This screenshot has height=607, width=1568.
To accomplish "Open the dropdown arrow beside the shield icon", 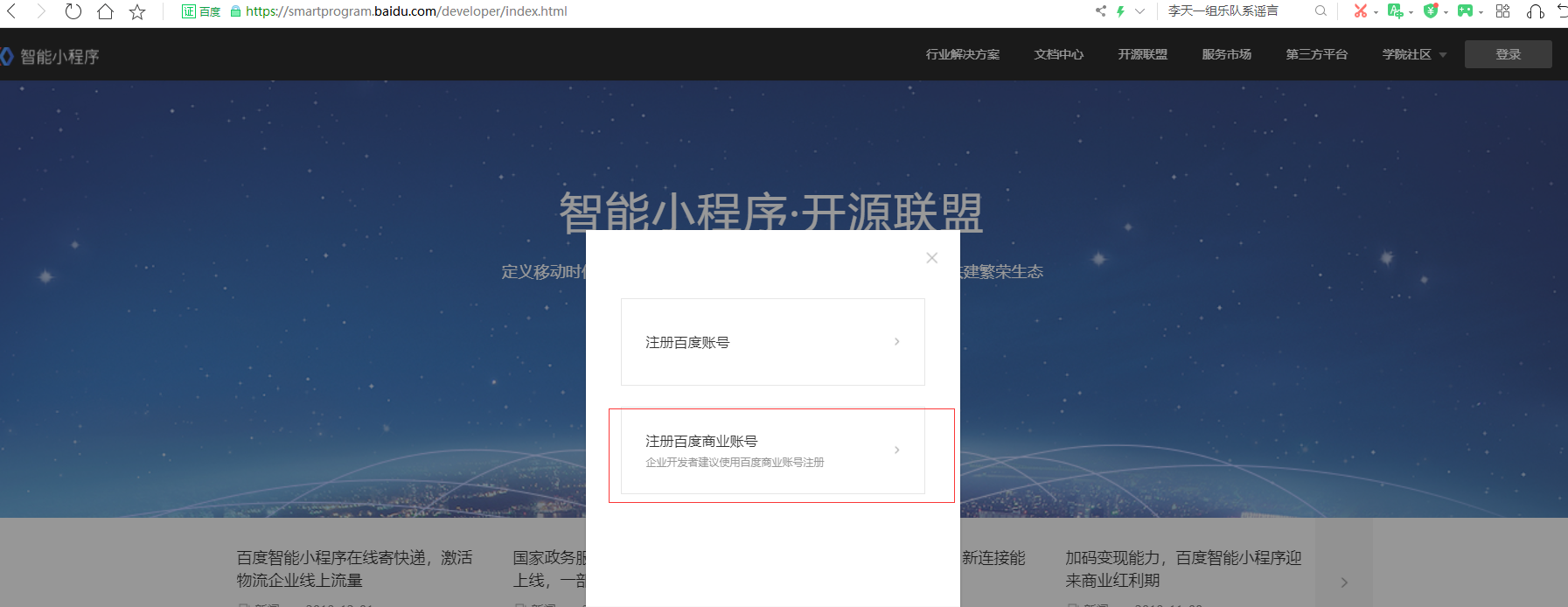I will (1446, 12).
